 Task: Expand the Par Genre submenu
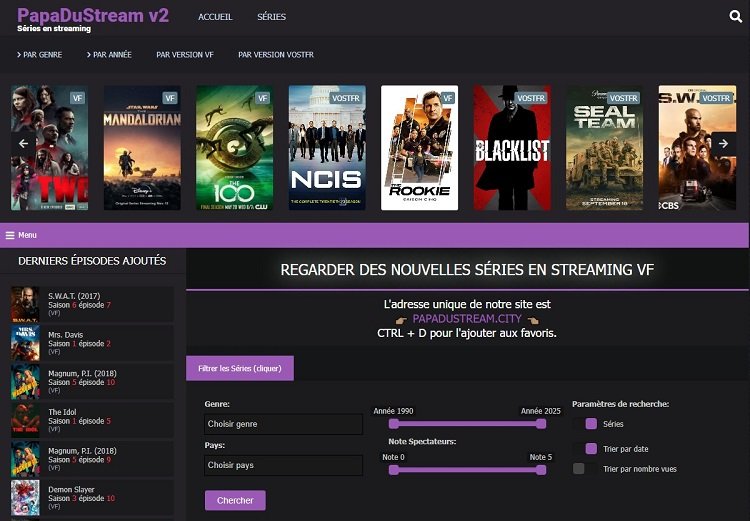[40, 55]
